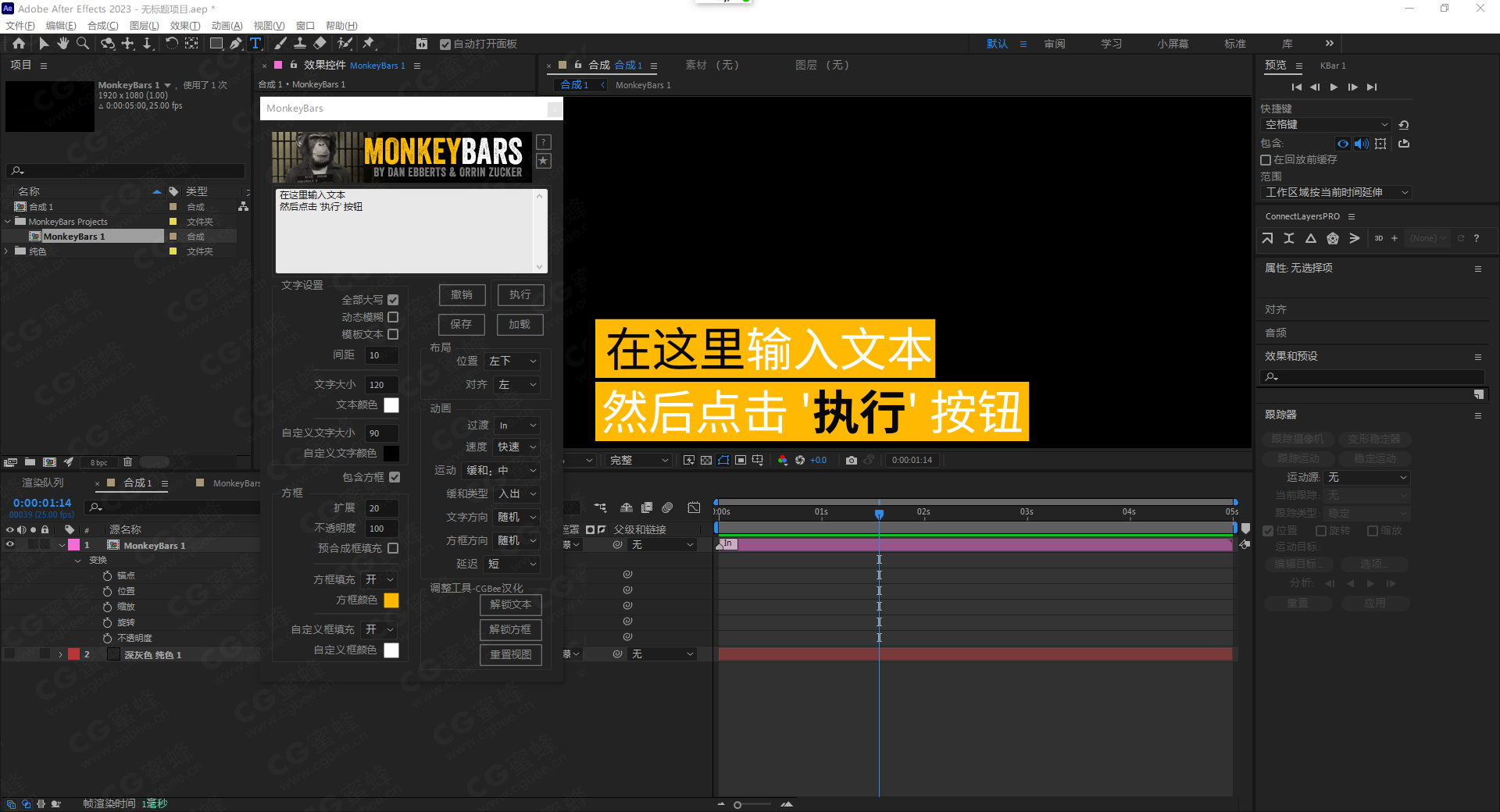Screen dimensions: 1500x812
Task: Select the Rectangle shape tool
Action: point(216,44)
